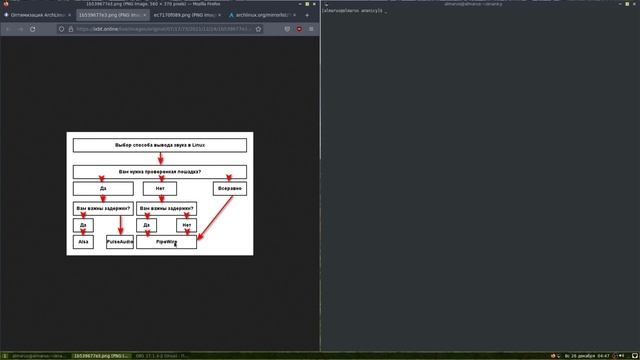Bookmark this page with the star
640x360 pixels.
[x=258, y=29]
